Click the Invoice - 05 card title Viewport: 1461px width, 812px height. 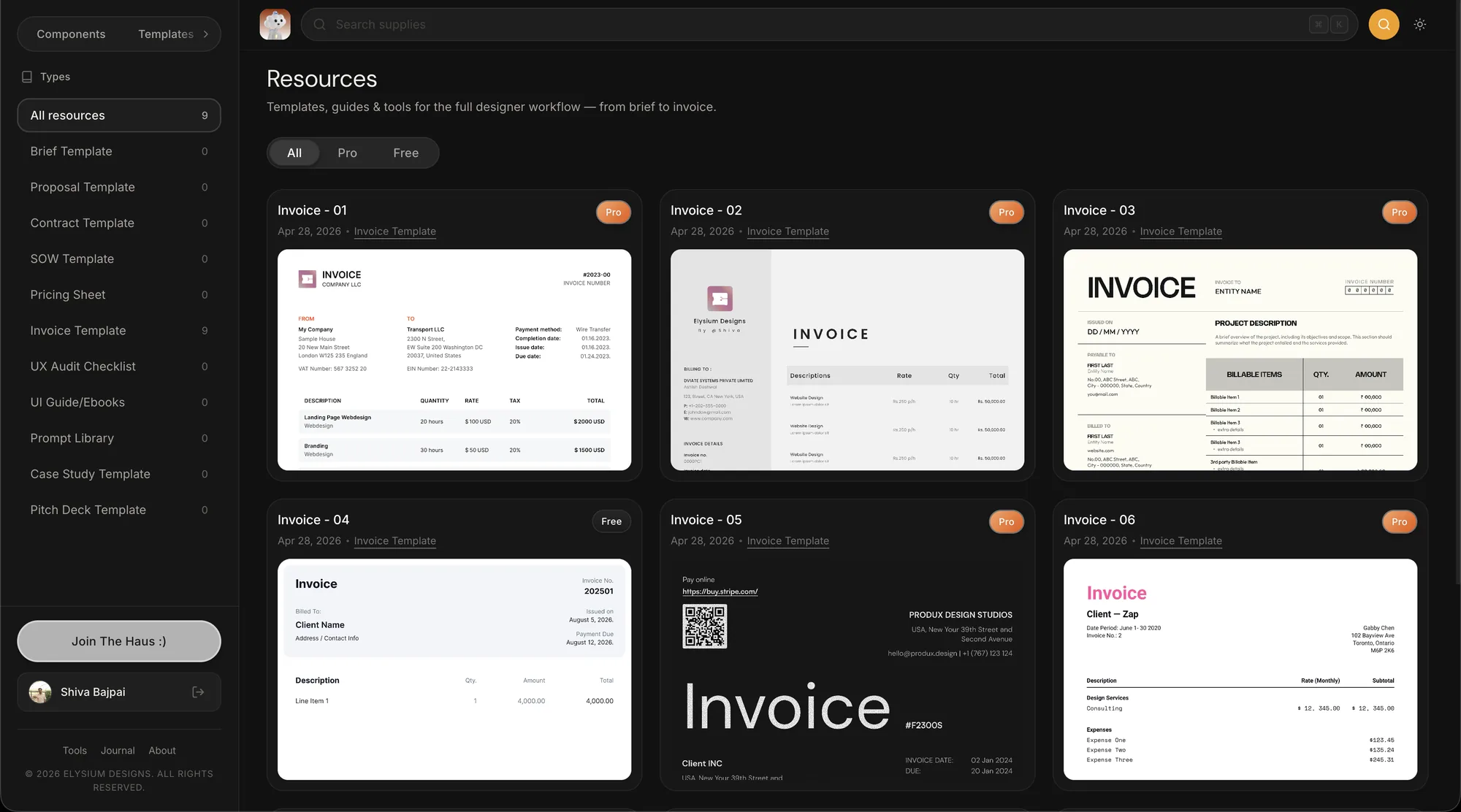(706, 520)
